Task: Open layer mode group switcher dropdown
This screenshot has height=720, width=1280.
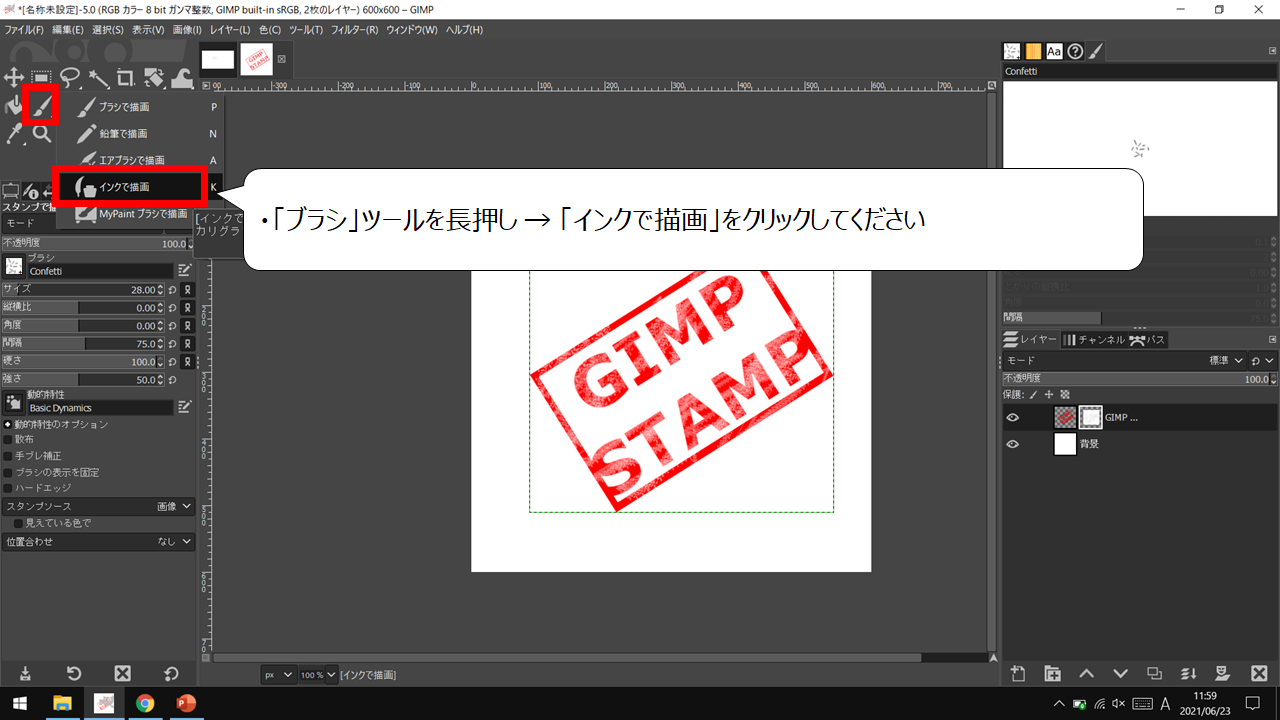Action: (1264, 360)
